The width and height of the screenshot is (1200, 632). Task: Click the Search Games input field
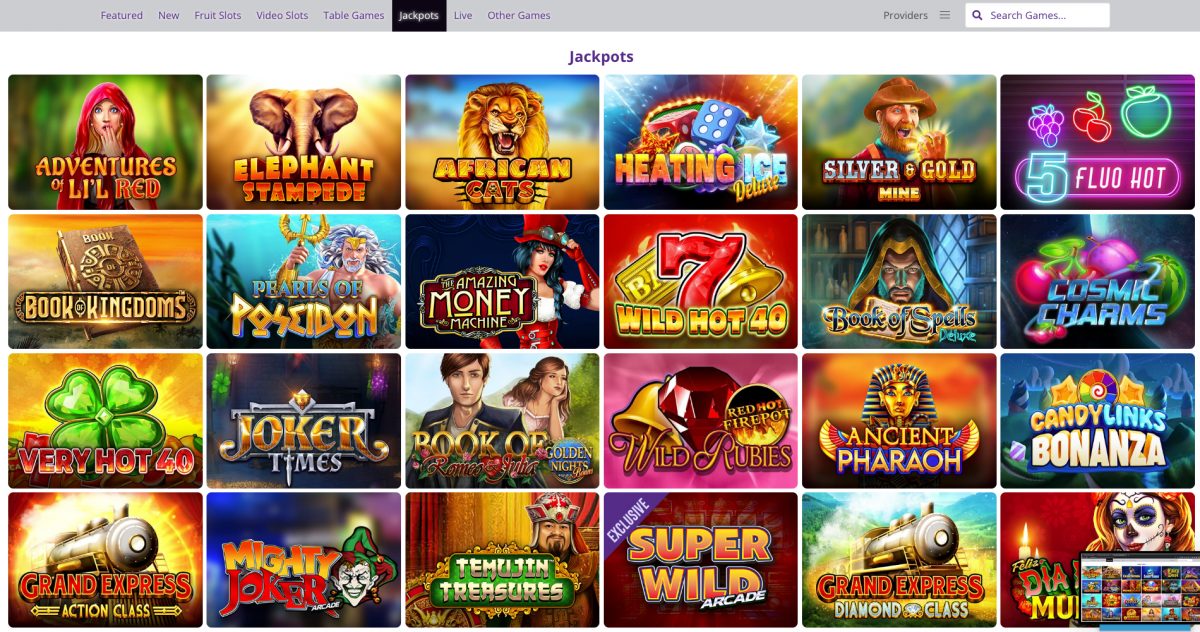point(1037,15)
